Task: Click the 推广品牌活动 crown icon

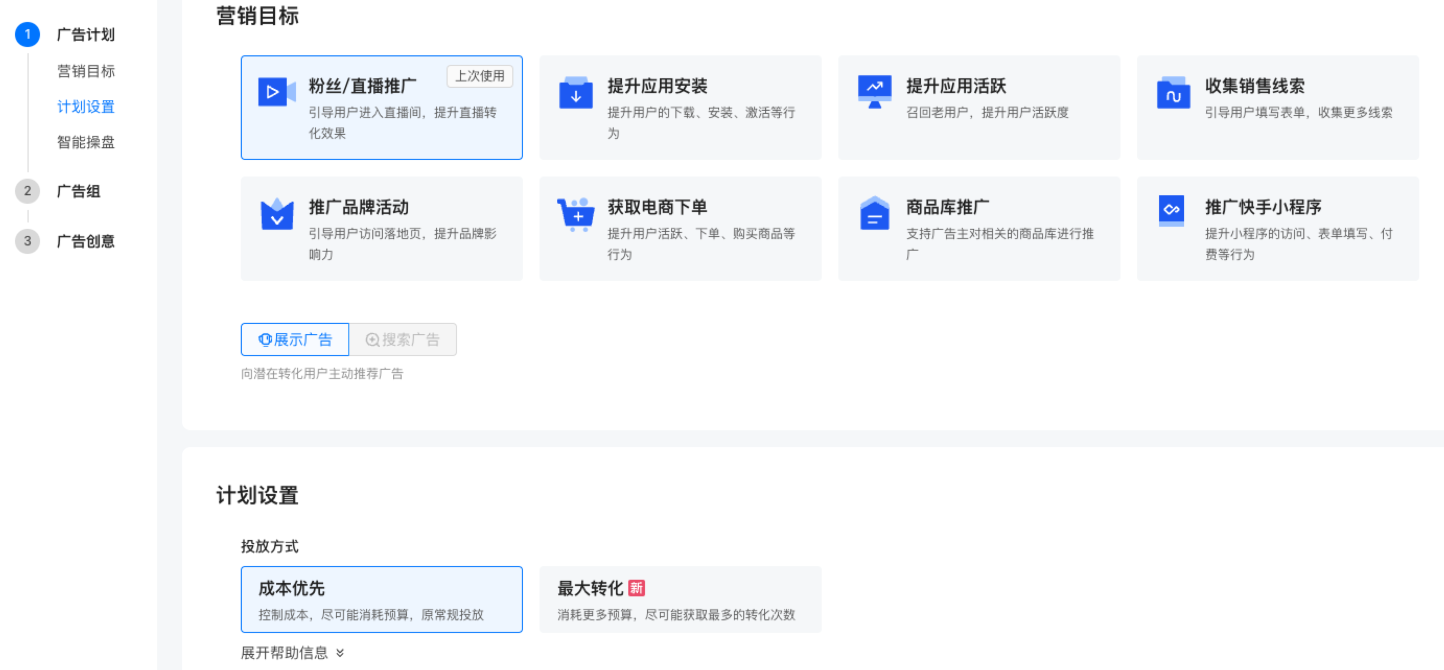Action: pyautogui.click(x=276, y=213)
